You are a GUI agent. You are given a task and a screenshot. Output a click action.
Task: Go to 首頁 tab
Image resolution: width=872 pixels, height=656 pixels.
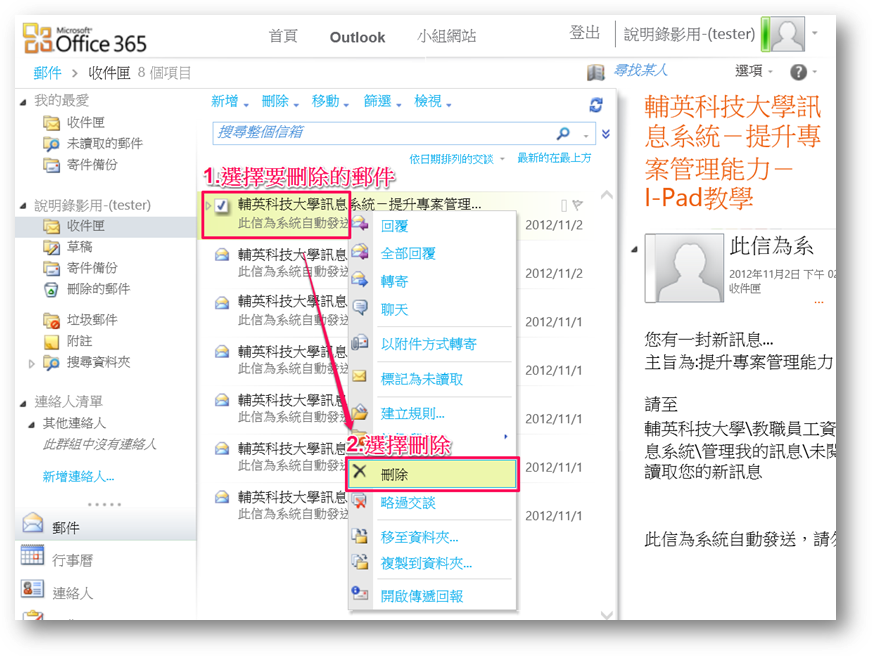(283, 36)
